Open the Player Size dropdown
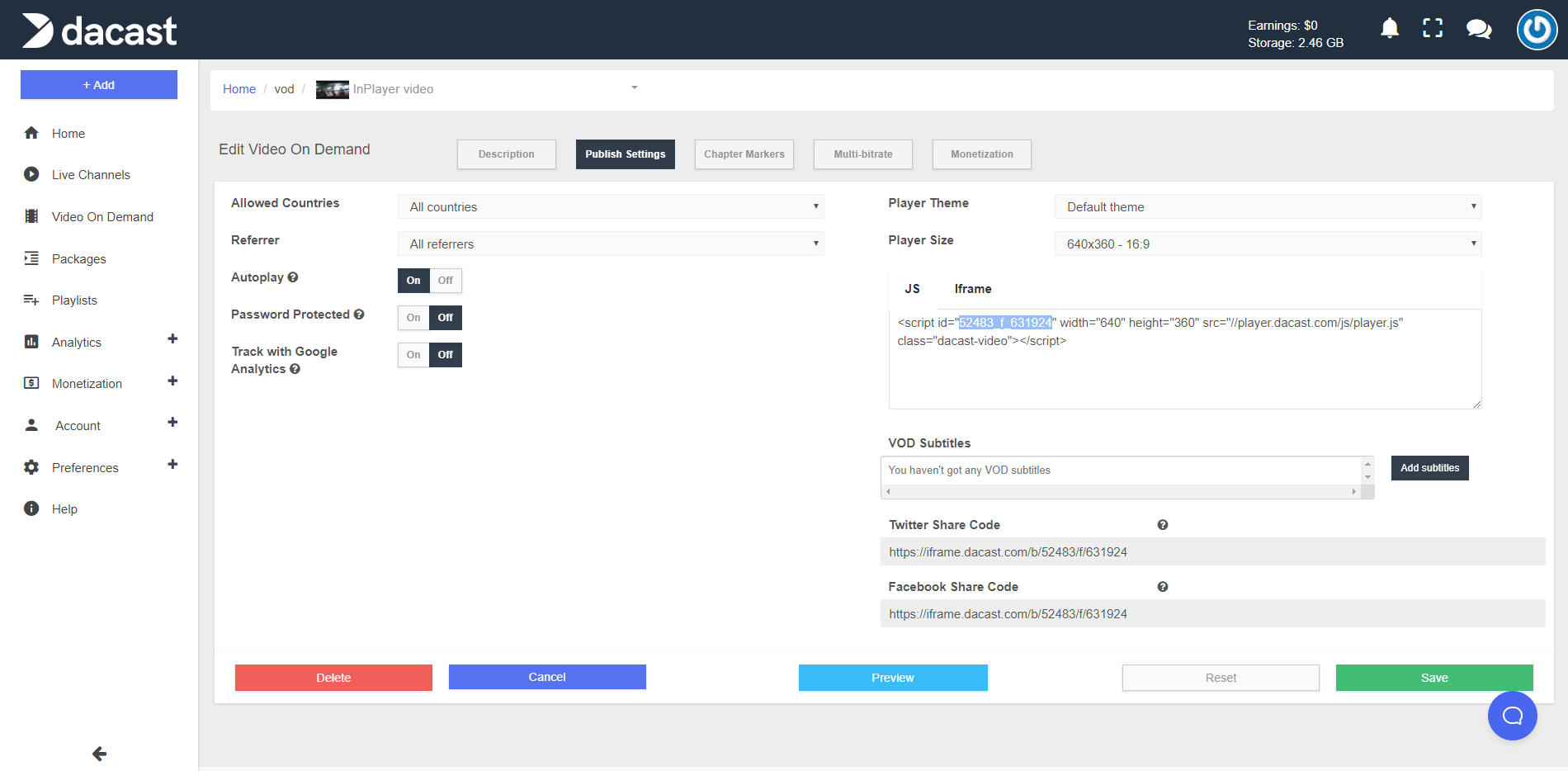The height and width of the screenshot is (771, 1568). (x=1268, y=243)
